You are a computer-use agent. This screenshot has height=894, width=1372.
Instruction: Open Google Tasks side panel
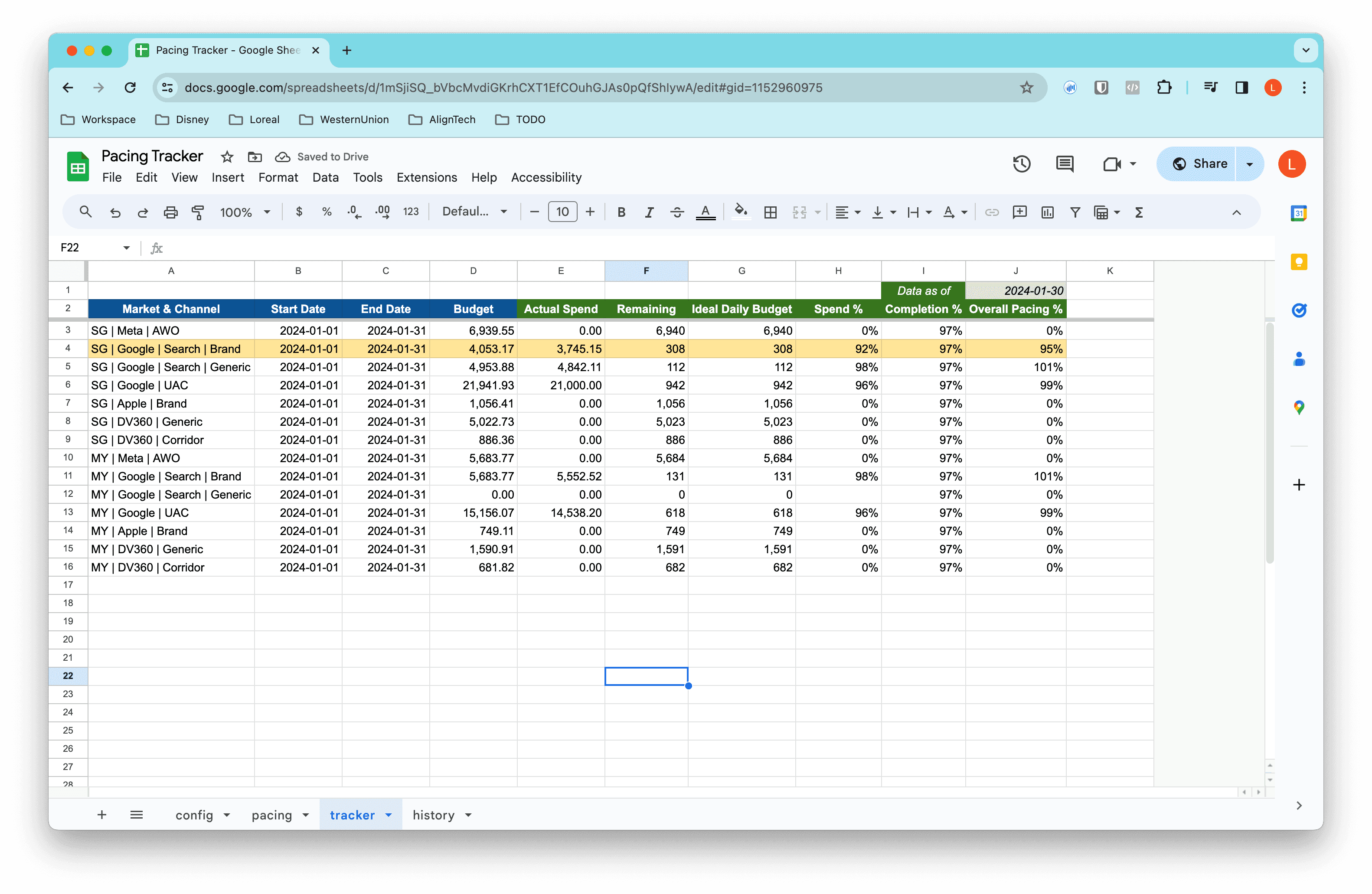pos(1298,310)
